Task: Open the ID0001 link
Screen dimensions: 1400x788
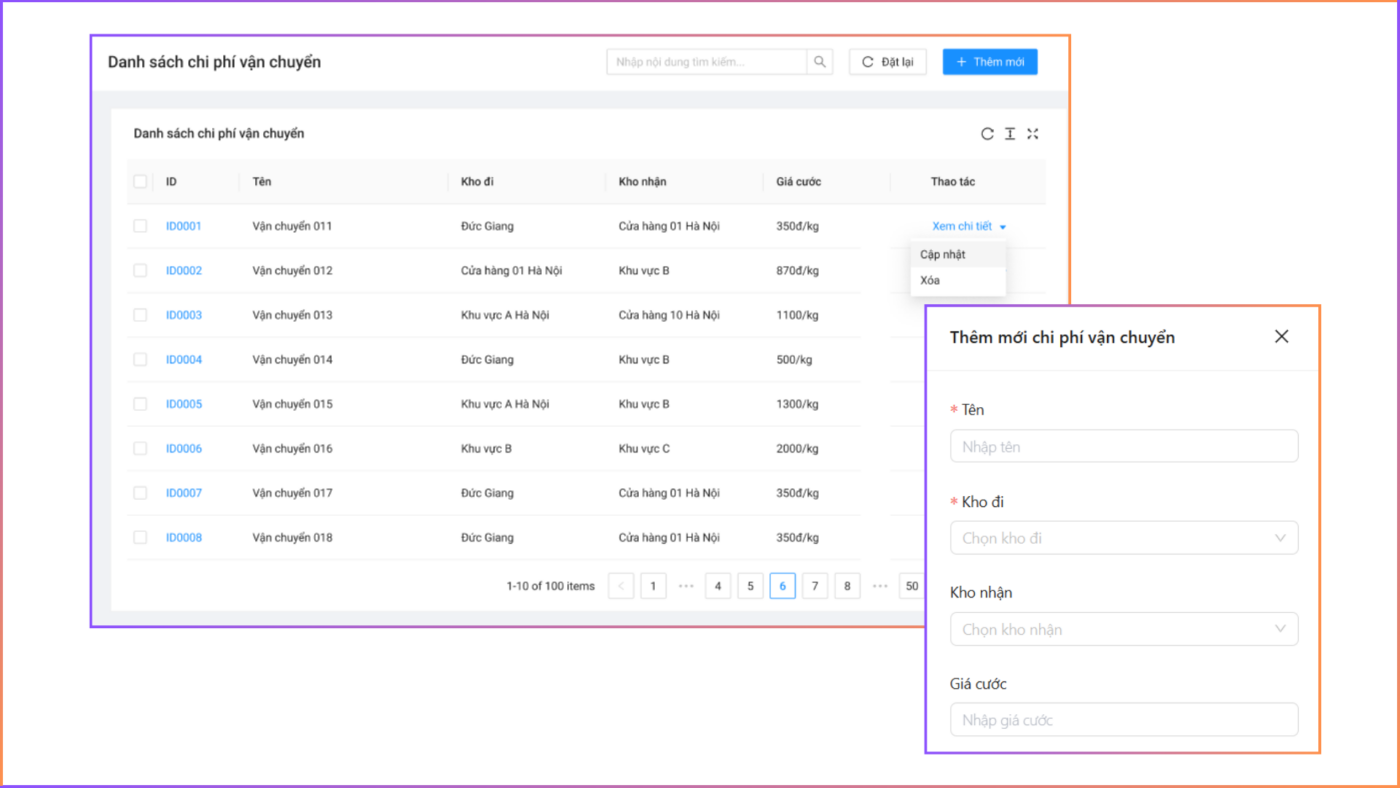Action: [x=184, y=226]
